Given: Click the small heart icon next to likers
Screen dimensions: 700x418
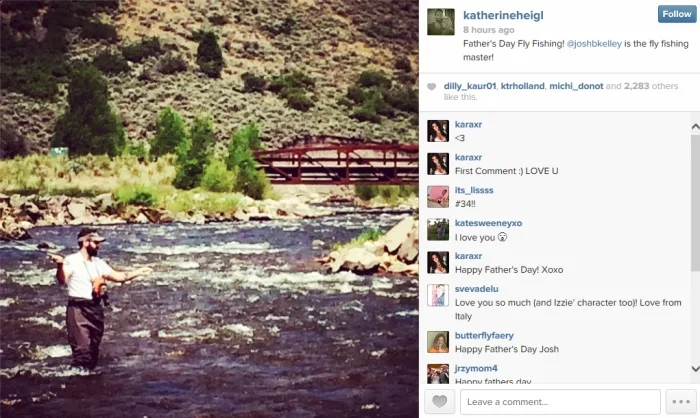Looking at the screenshot, I should (431, 87).
